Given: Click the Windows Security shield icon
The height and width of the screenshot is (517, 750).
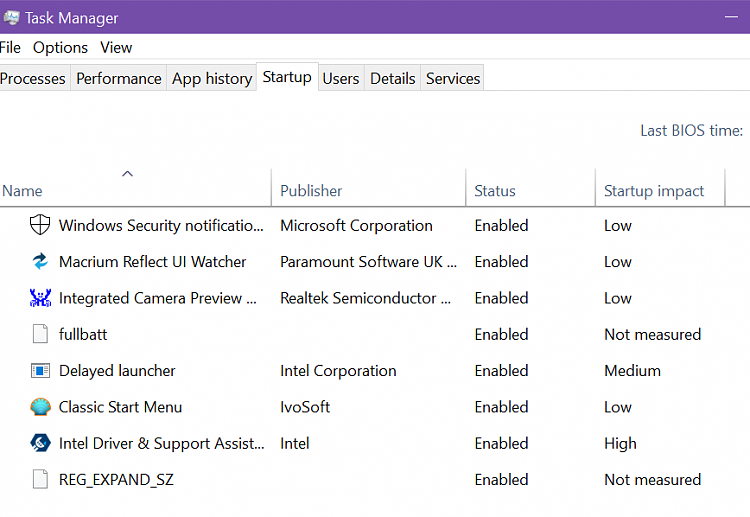Looking at the screenshot, I should point(40,225).
